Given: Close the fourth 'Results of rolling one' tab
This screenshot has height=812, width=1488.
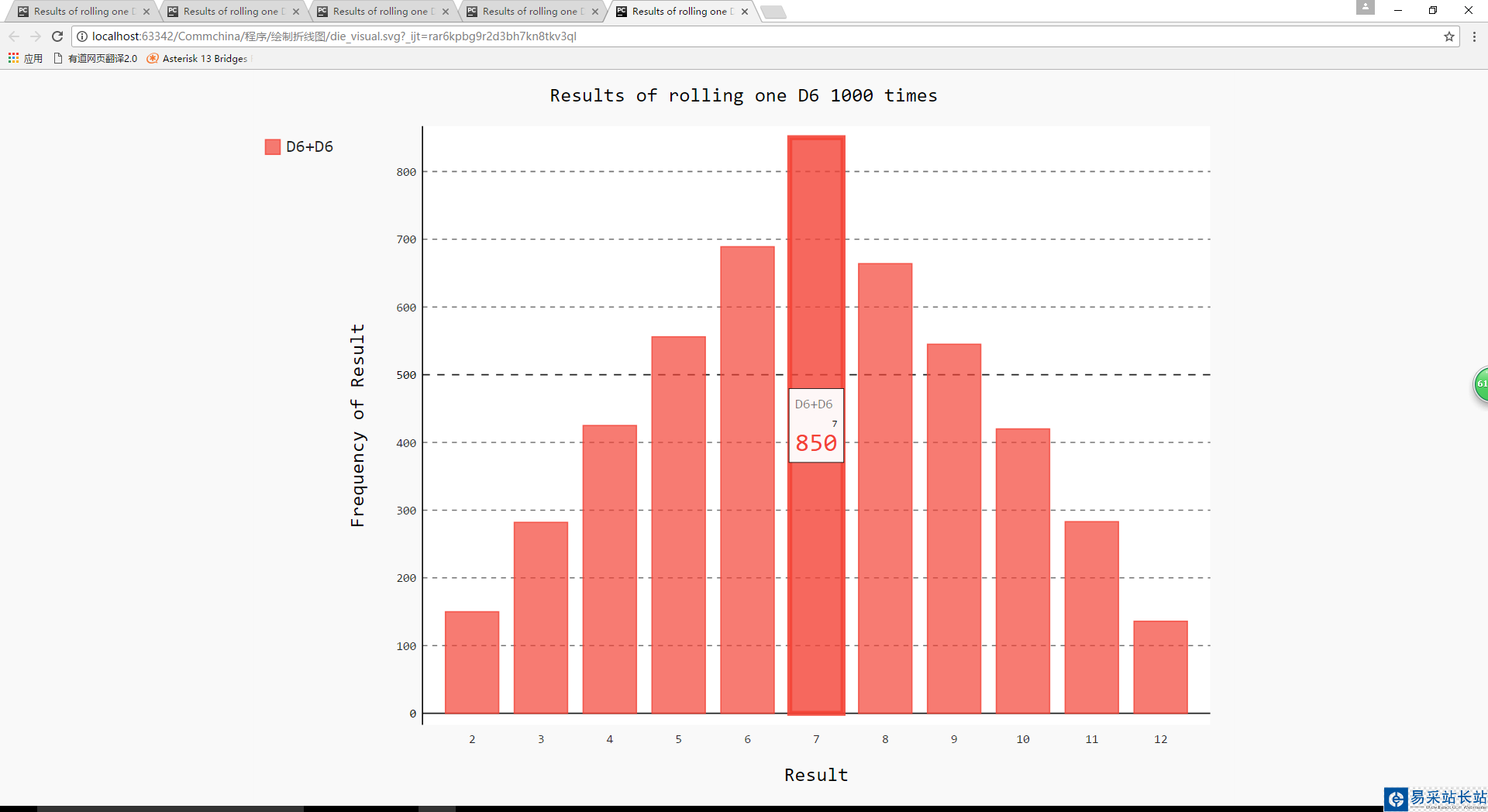Looking at the screenshot, I should (595, 12).
